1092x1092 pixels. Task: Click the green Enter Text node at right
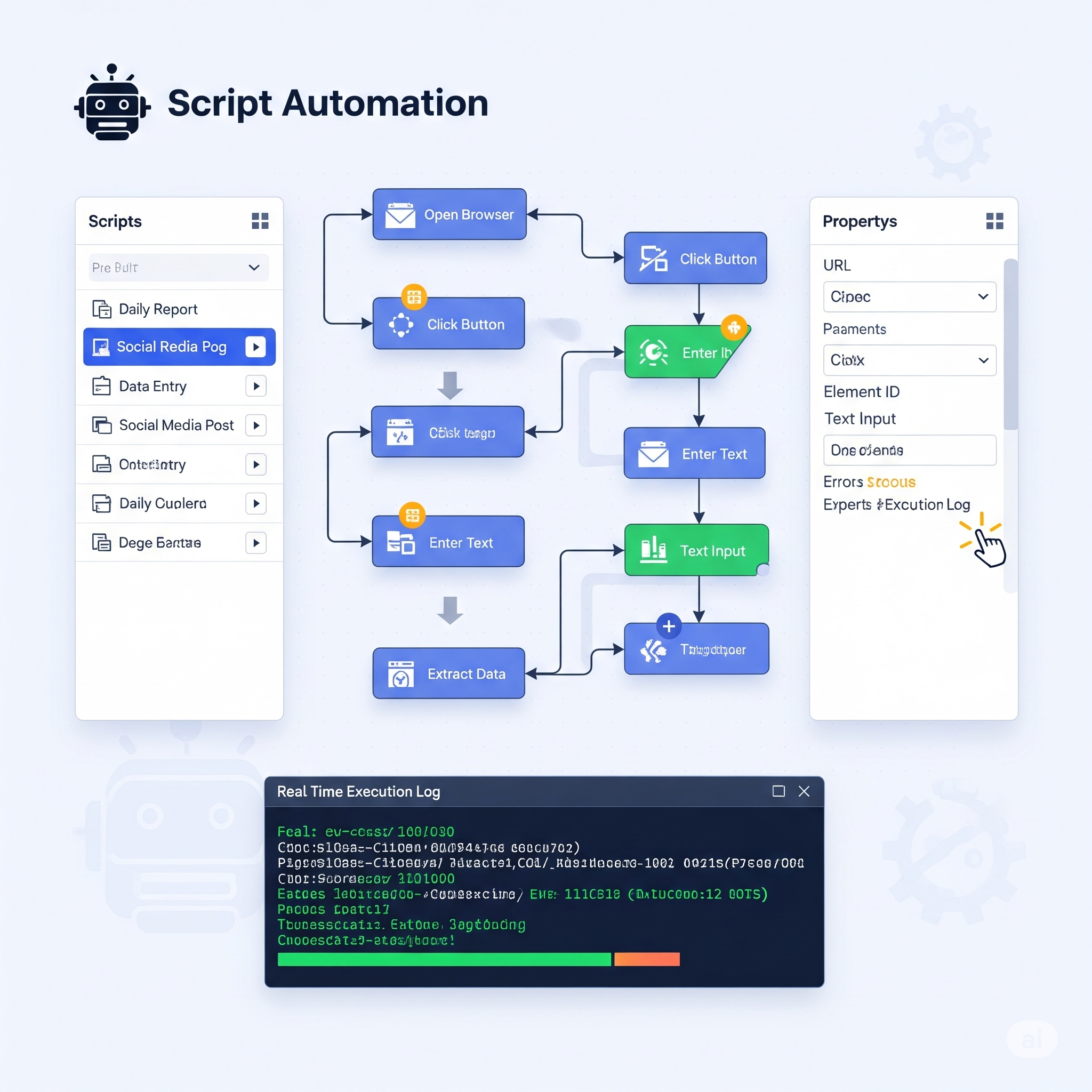pos(684,352)
